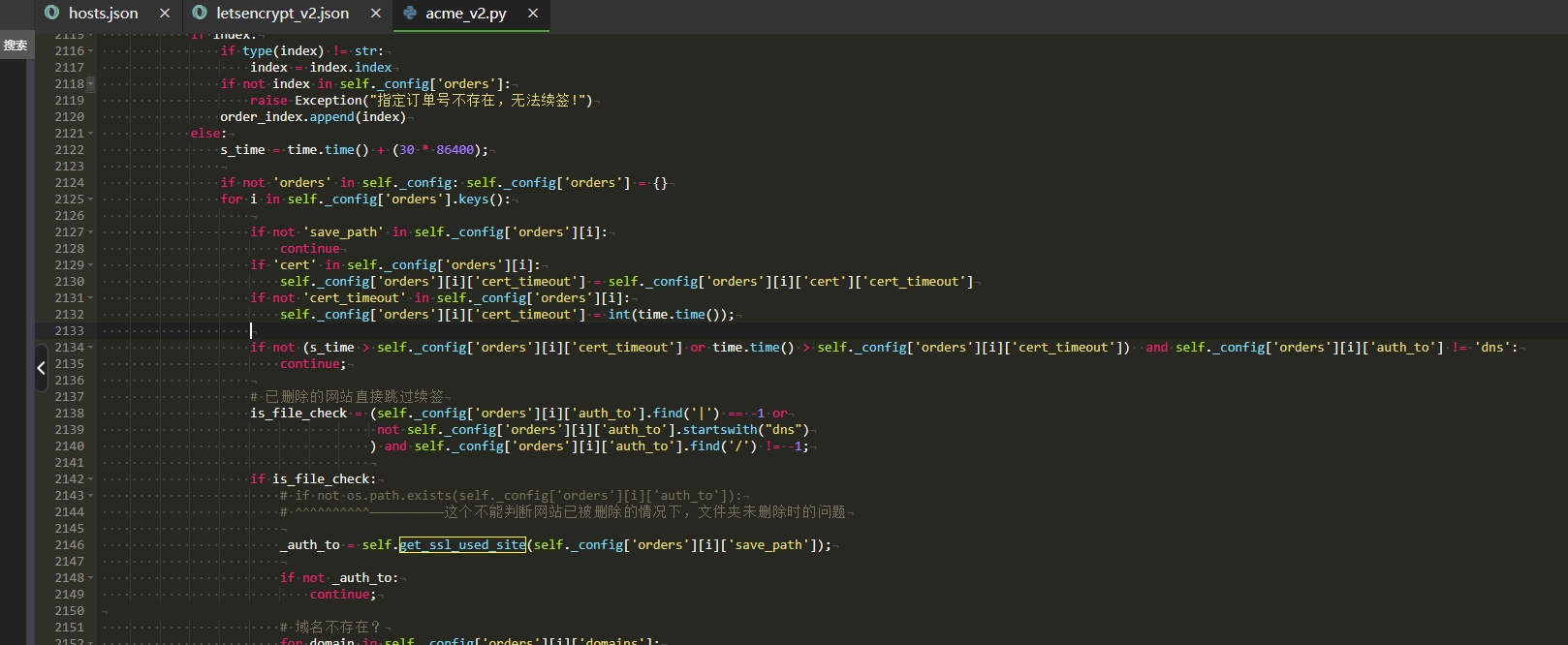Fold the save_path check at line 2127
Viewport: 1568px width, 645px height.
(x=91, y=232)
